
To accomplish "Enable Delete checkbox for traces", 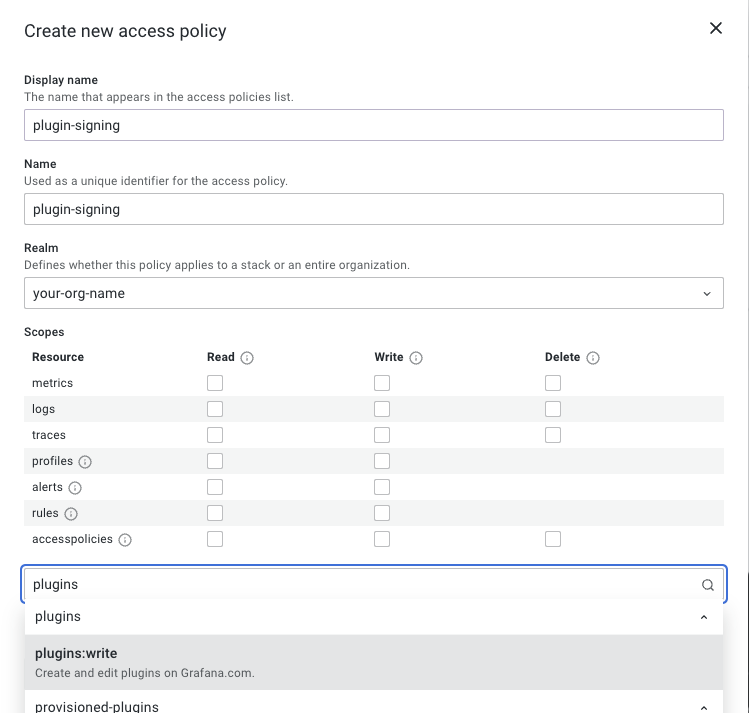I will (x=553, y=435).
